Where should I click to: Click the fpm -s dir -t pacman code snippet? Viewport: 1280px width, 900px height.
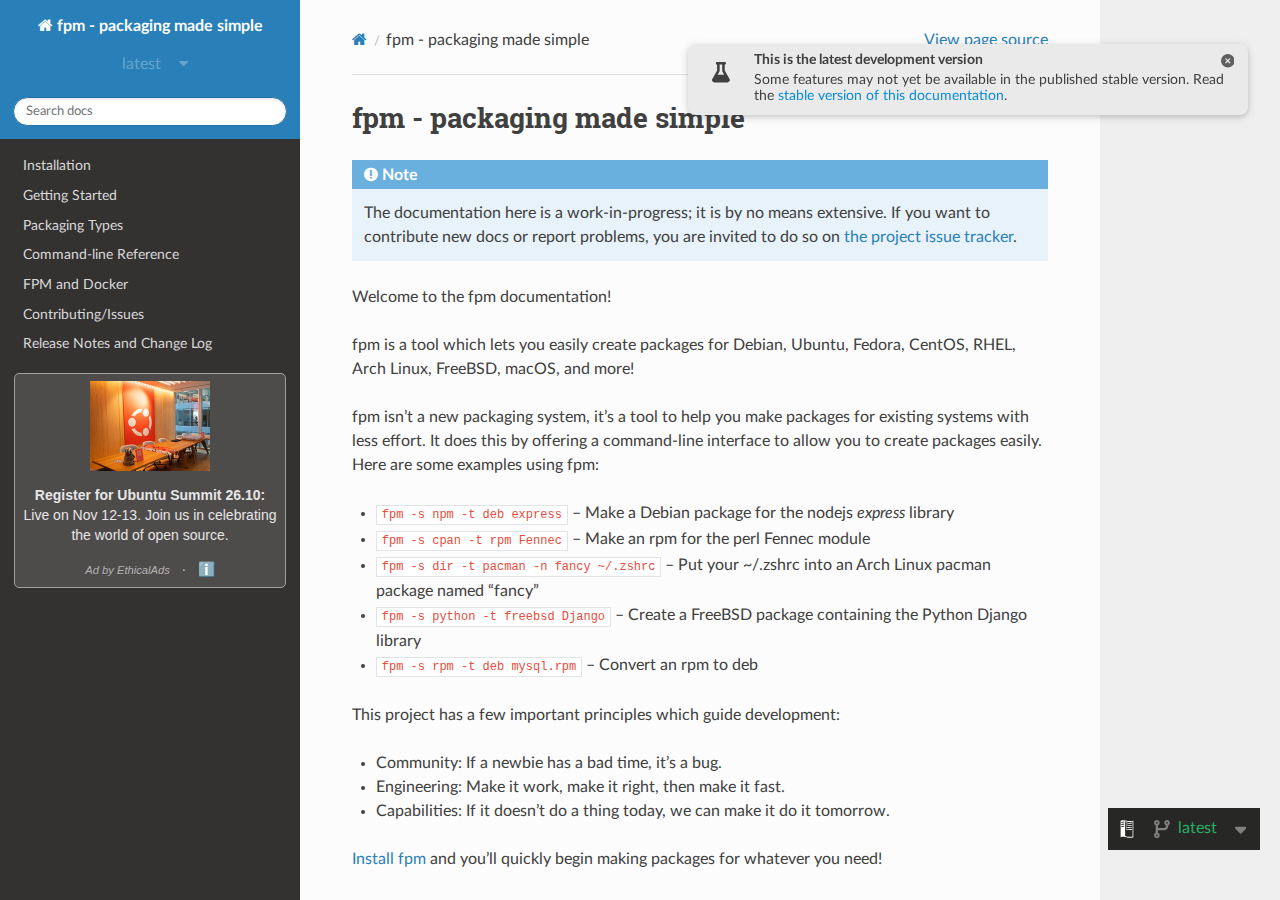click(x=518, y=566)
